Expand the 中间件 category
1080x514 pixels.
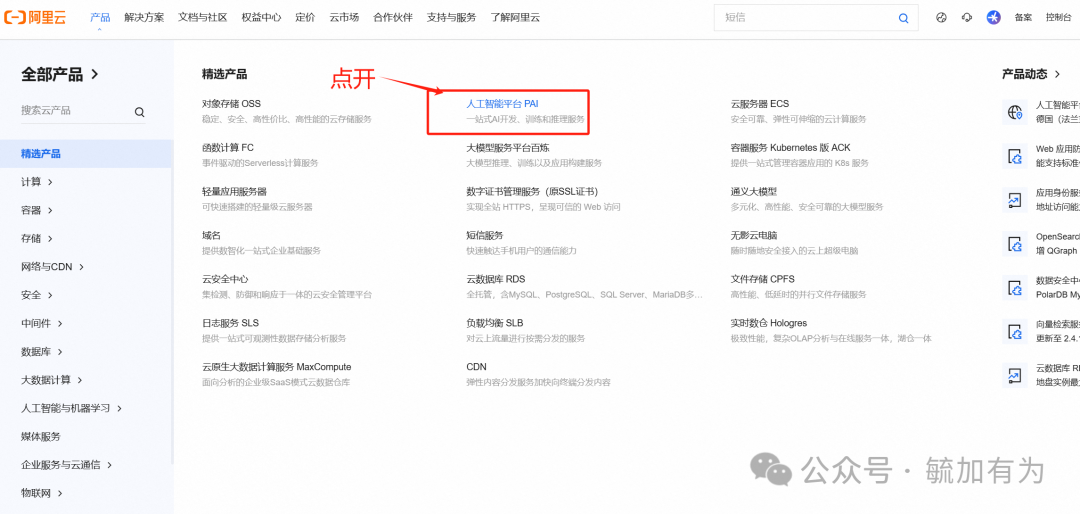tap(42, 323)
